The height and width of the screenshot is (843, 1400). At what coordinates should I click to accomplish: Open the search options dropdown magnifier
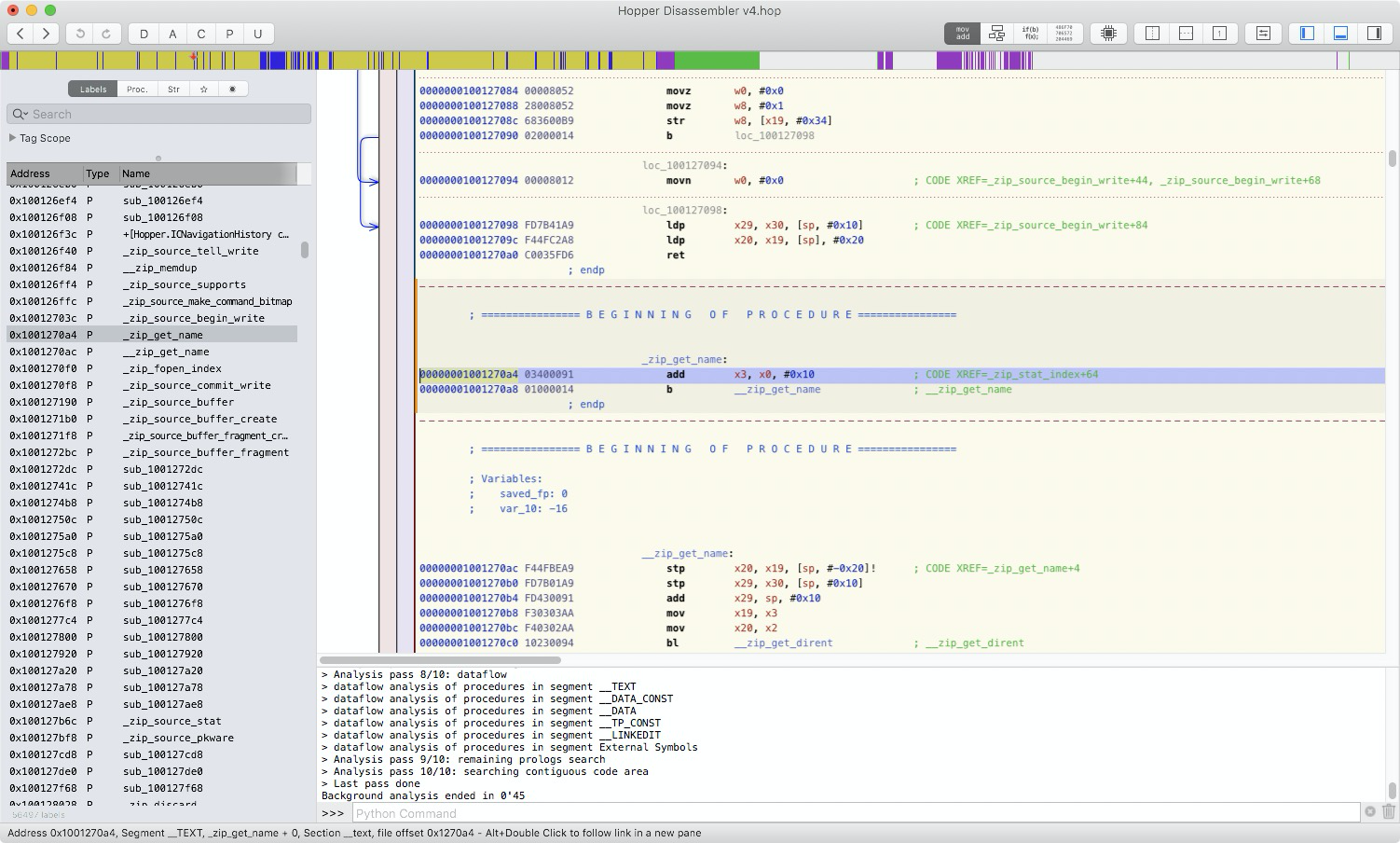pyautogui.click(x=21, y=114)
